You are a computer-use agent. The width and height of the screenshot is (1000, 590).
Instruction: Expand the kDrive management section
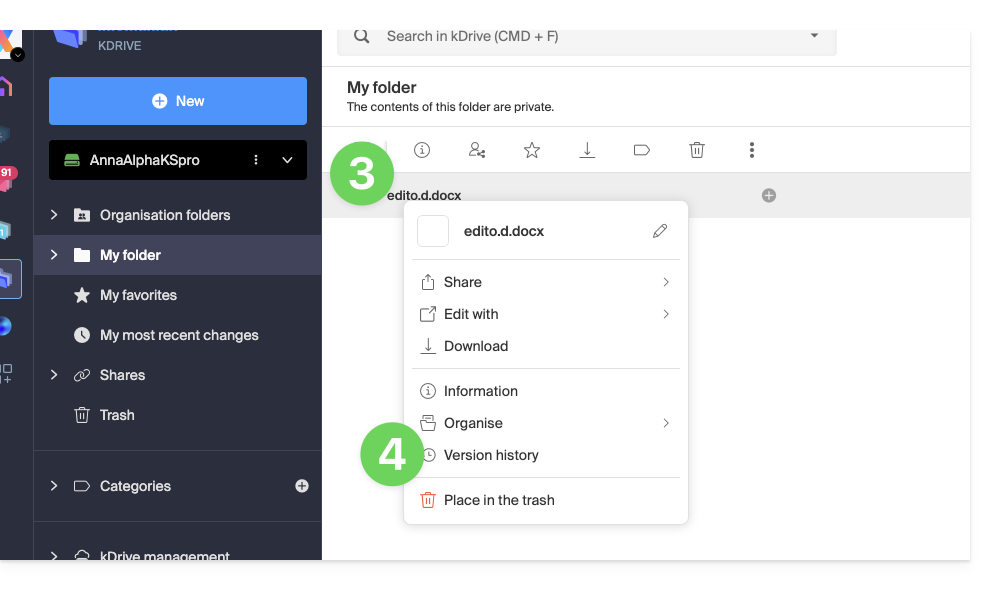54,556
